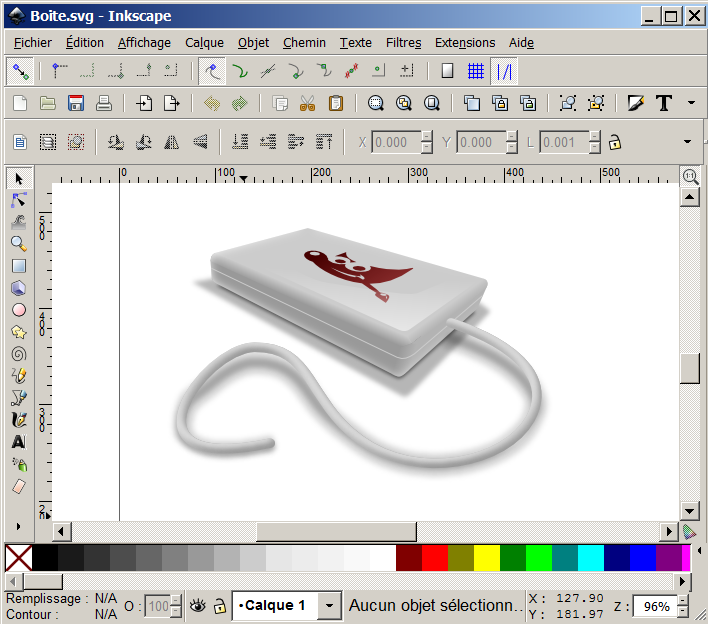The height and width of the screenshot is (624, 708).
Task: Save the document with floppy icon
Action: [75, 103]
